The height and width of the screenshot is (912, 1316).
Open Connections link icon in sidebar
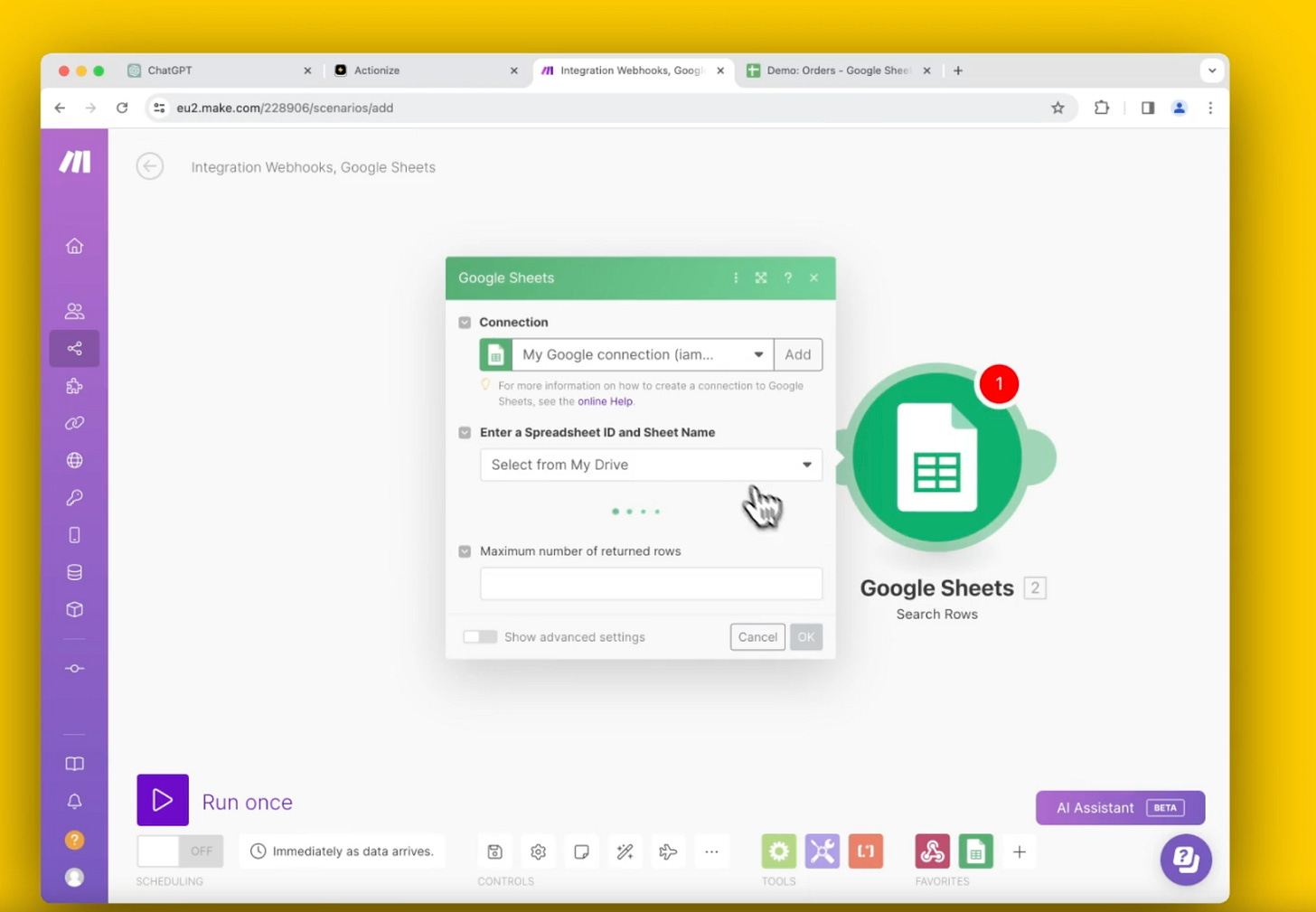[x=74, y=423]
